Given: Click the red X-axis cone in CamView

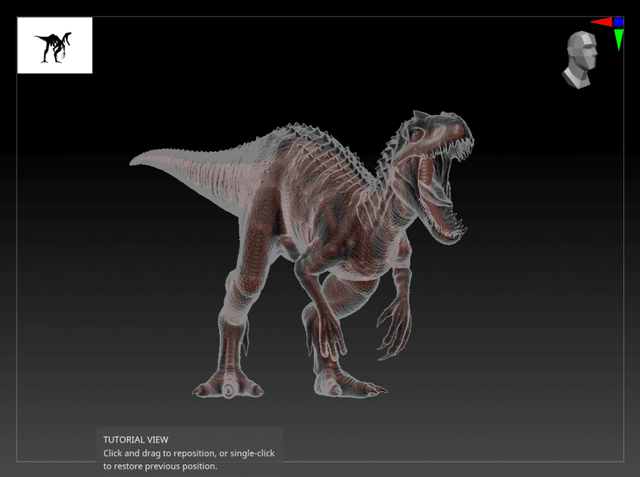Looking at the screenshot, I should (600, 22).
